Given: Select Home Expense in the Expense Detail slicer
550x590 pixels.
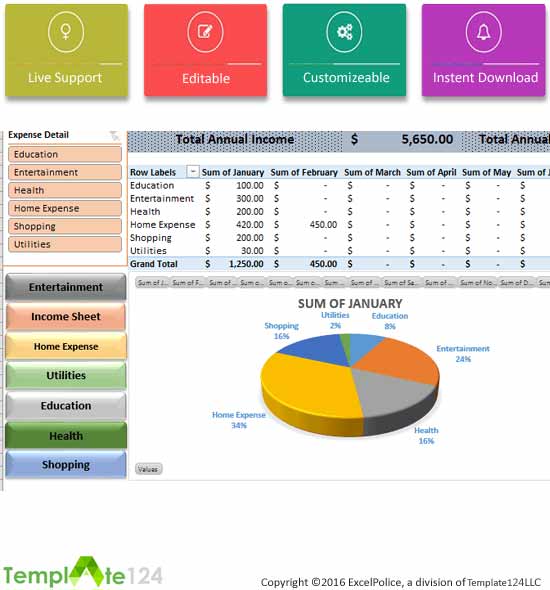Looking at the screenshot, I should pos(65,208).
